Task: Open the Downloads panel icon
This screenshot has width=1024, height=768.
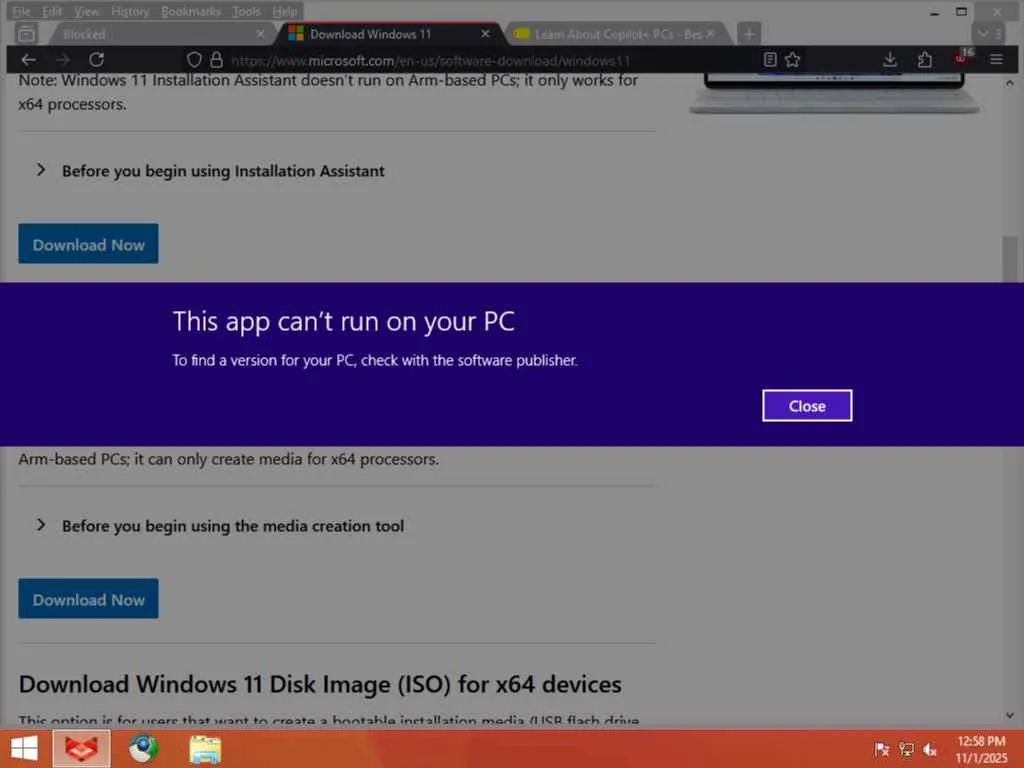Action: [889, 60]
